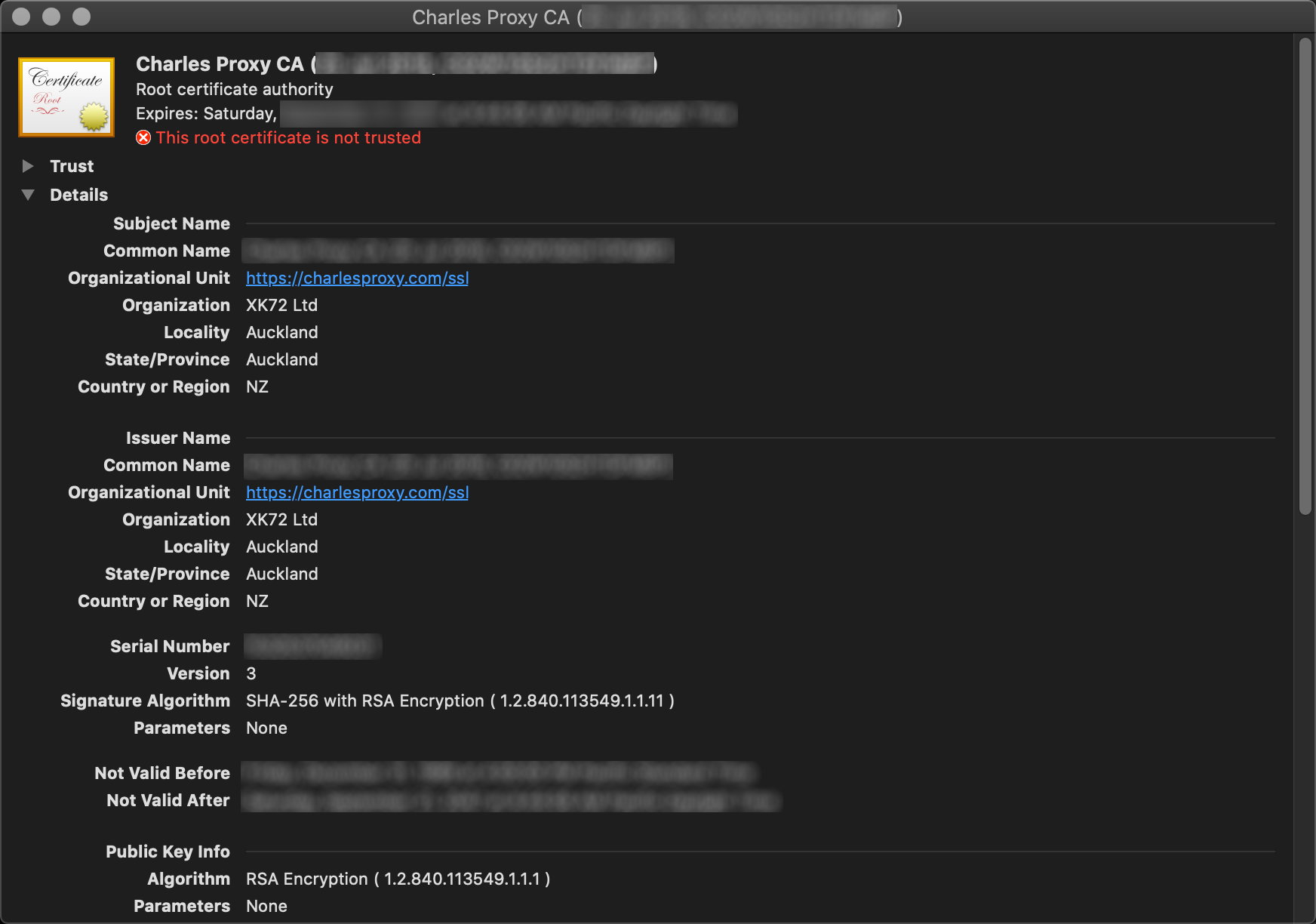Select Issuer Name Organization value XK72 Ltd
1316x924 pixels.
click(x=281, y=519)
